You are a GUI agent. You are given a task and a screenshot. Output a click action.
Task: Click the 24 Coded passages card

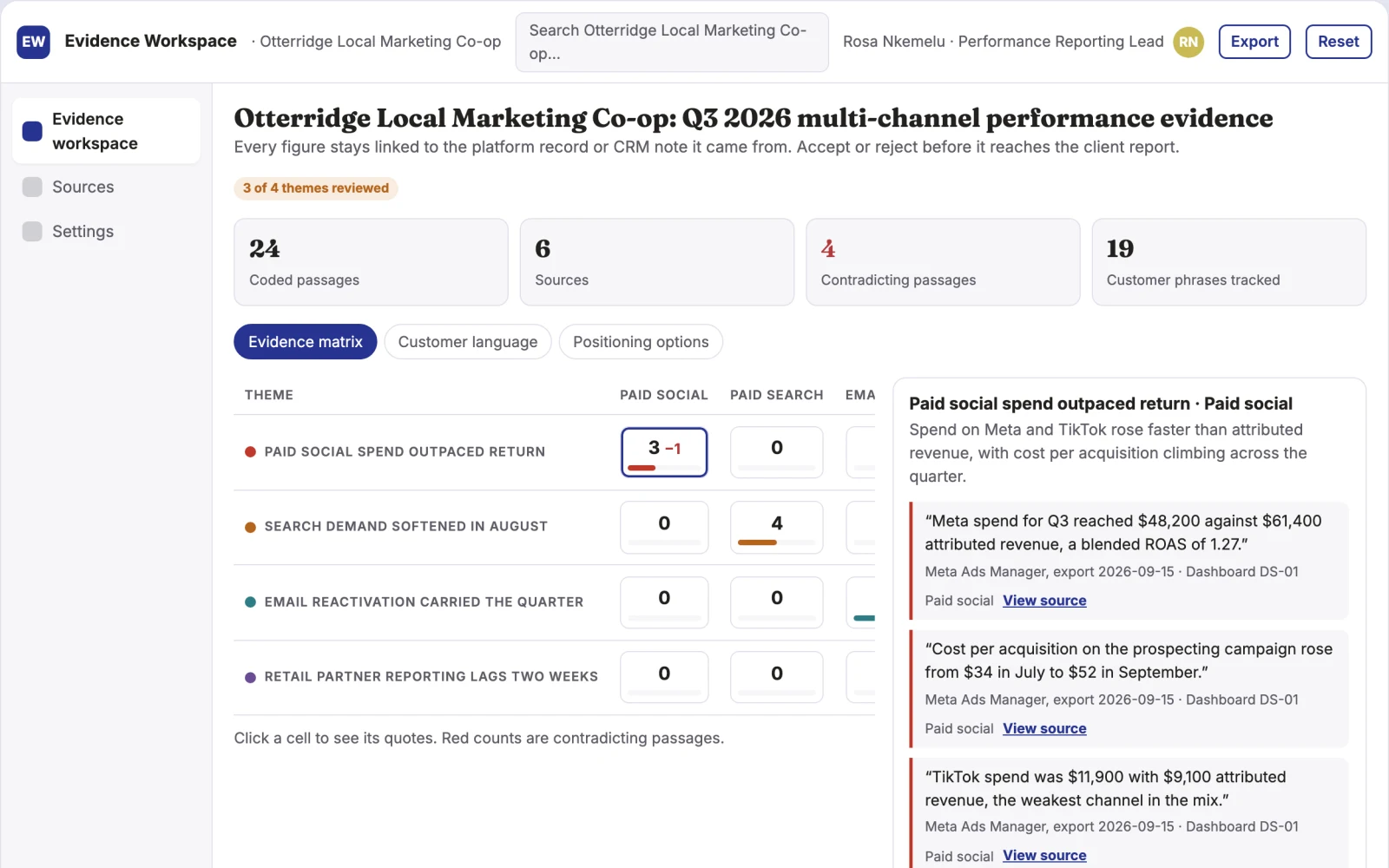click(x=371, y=262)
